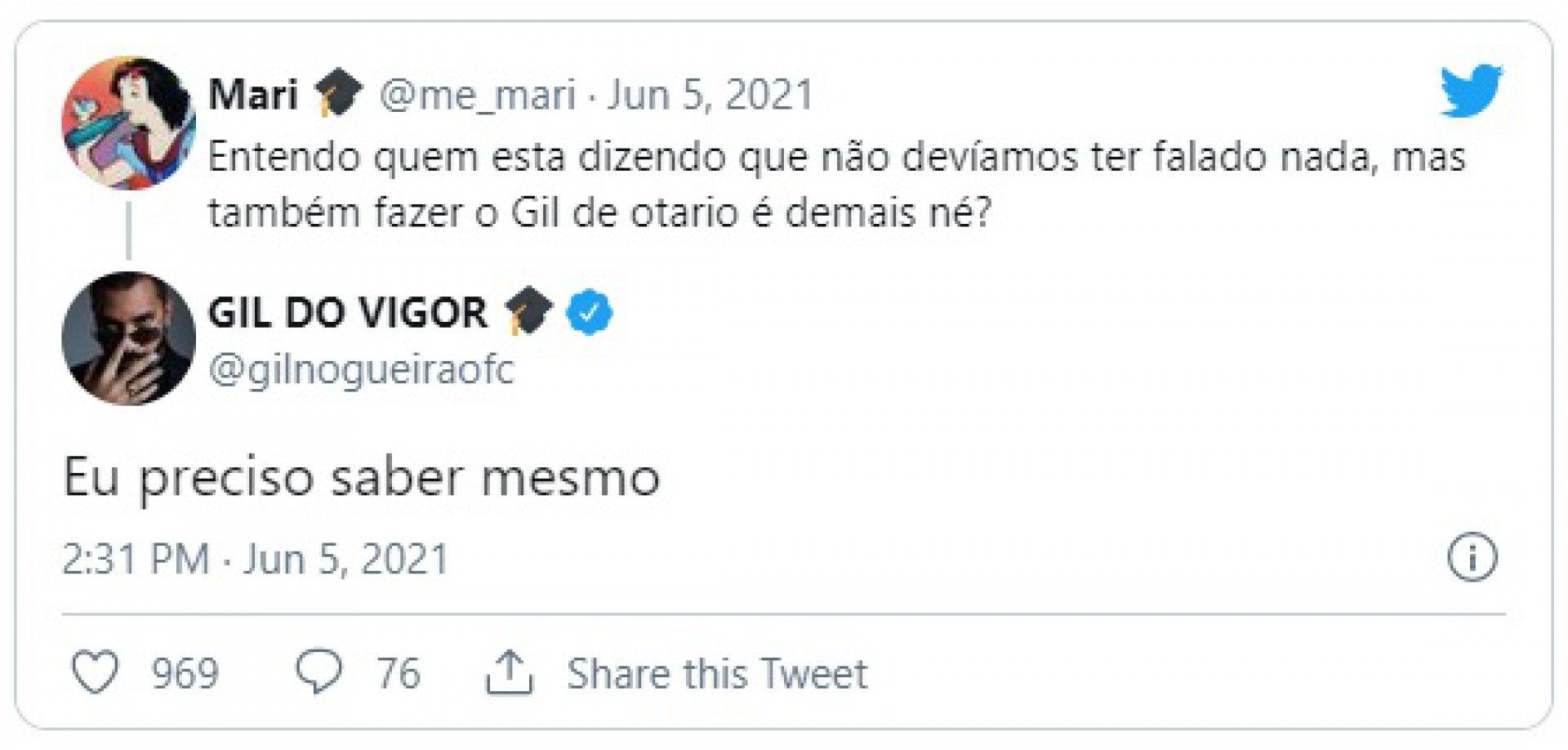Click the 969 likes count
Screen dimensions: 1568x750
point(185,674)
